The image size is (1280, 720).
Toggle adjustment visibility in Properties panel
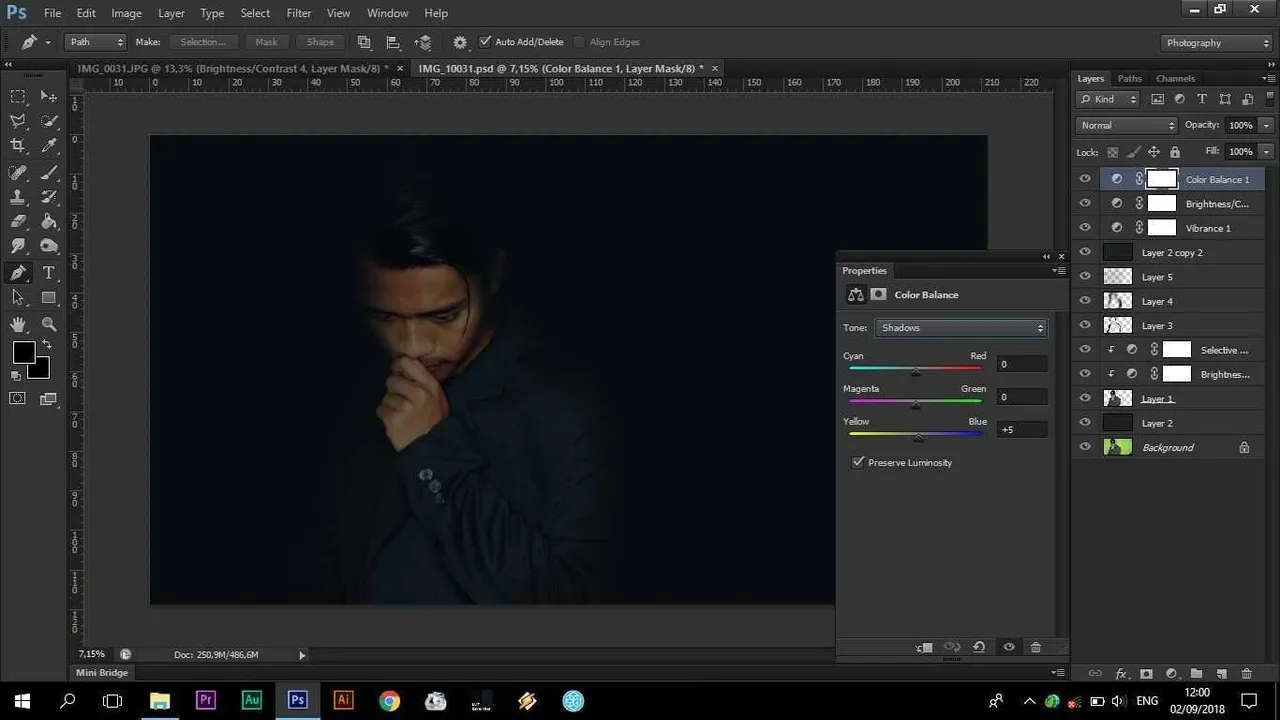[1008, 647]
